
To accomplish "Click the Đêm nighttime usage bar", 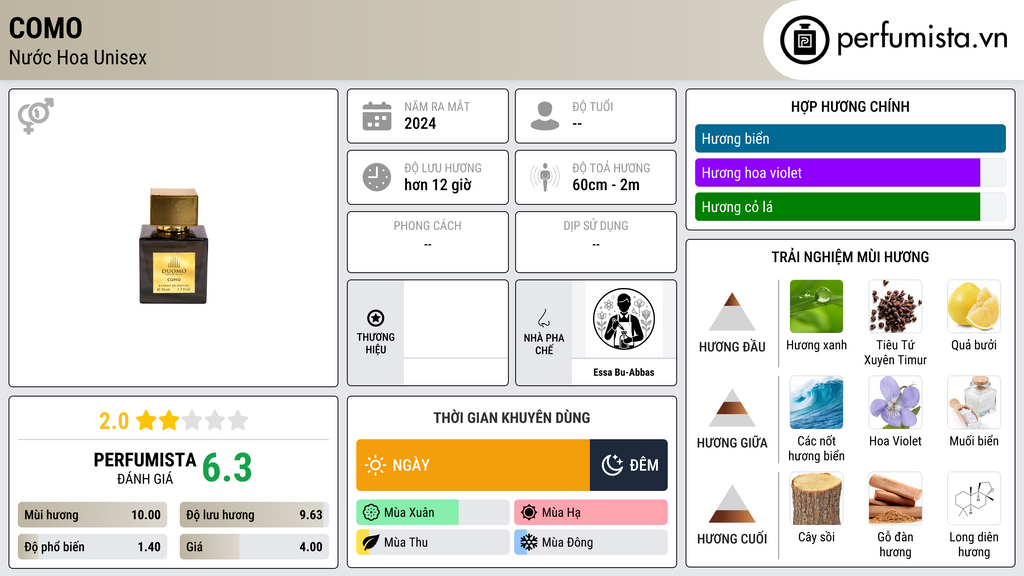I will (x=629, y=465).
